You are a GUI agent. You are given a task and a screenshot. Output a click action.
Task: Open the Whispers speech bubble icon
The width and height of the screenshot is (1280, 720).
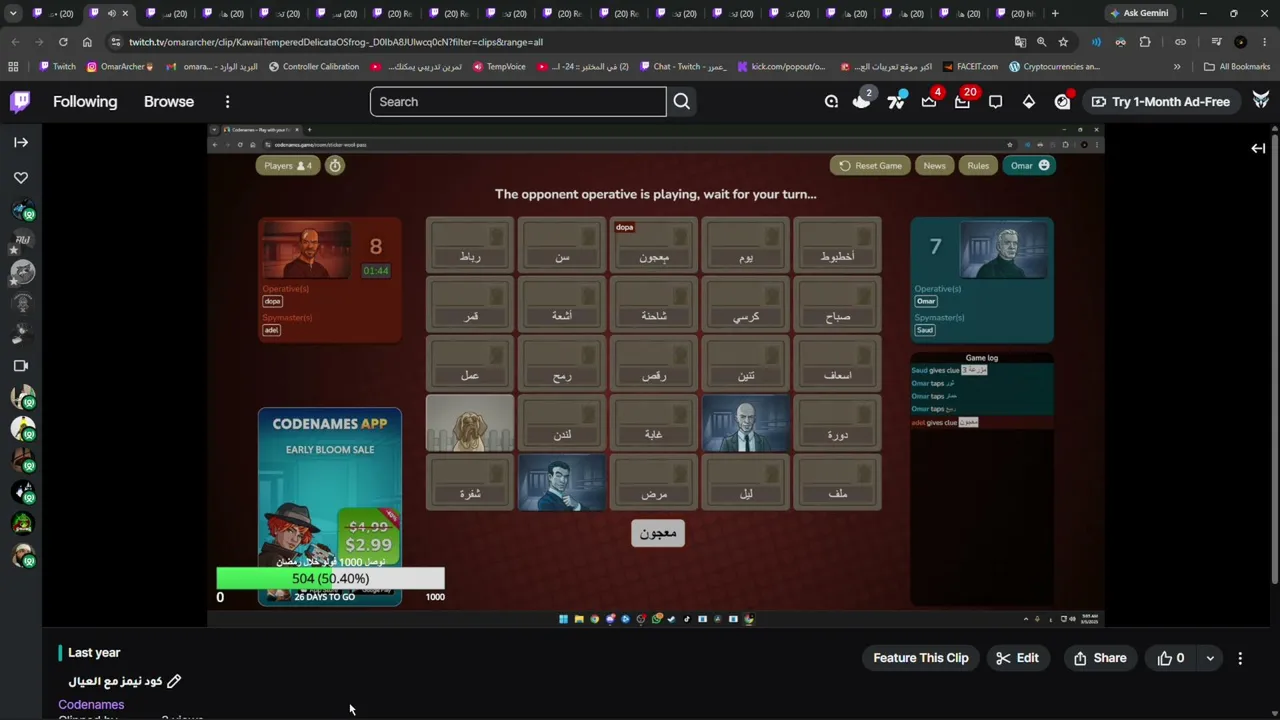click(x=995, y=101)
